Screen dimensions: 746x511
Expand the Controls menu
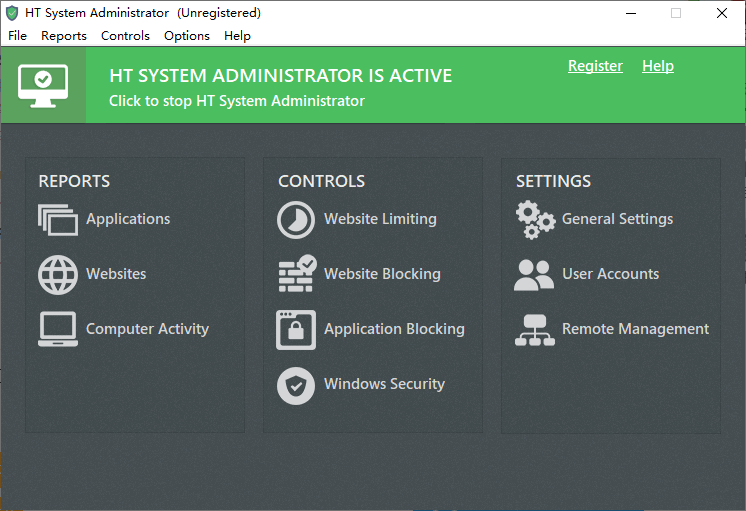click(x=125, y=36)
